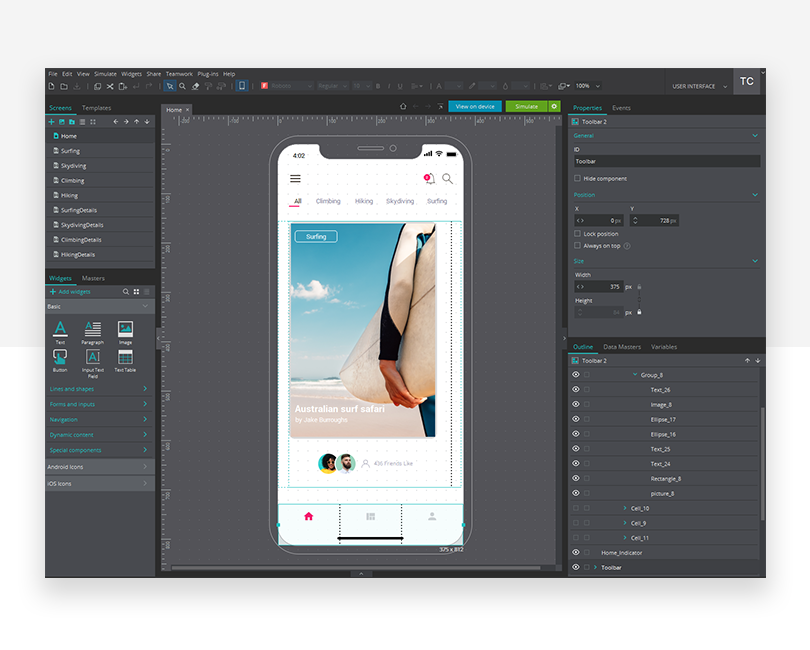Click the add screen plus icon

51,122
